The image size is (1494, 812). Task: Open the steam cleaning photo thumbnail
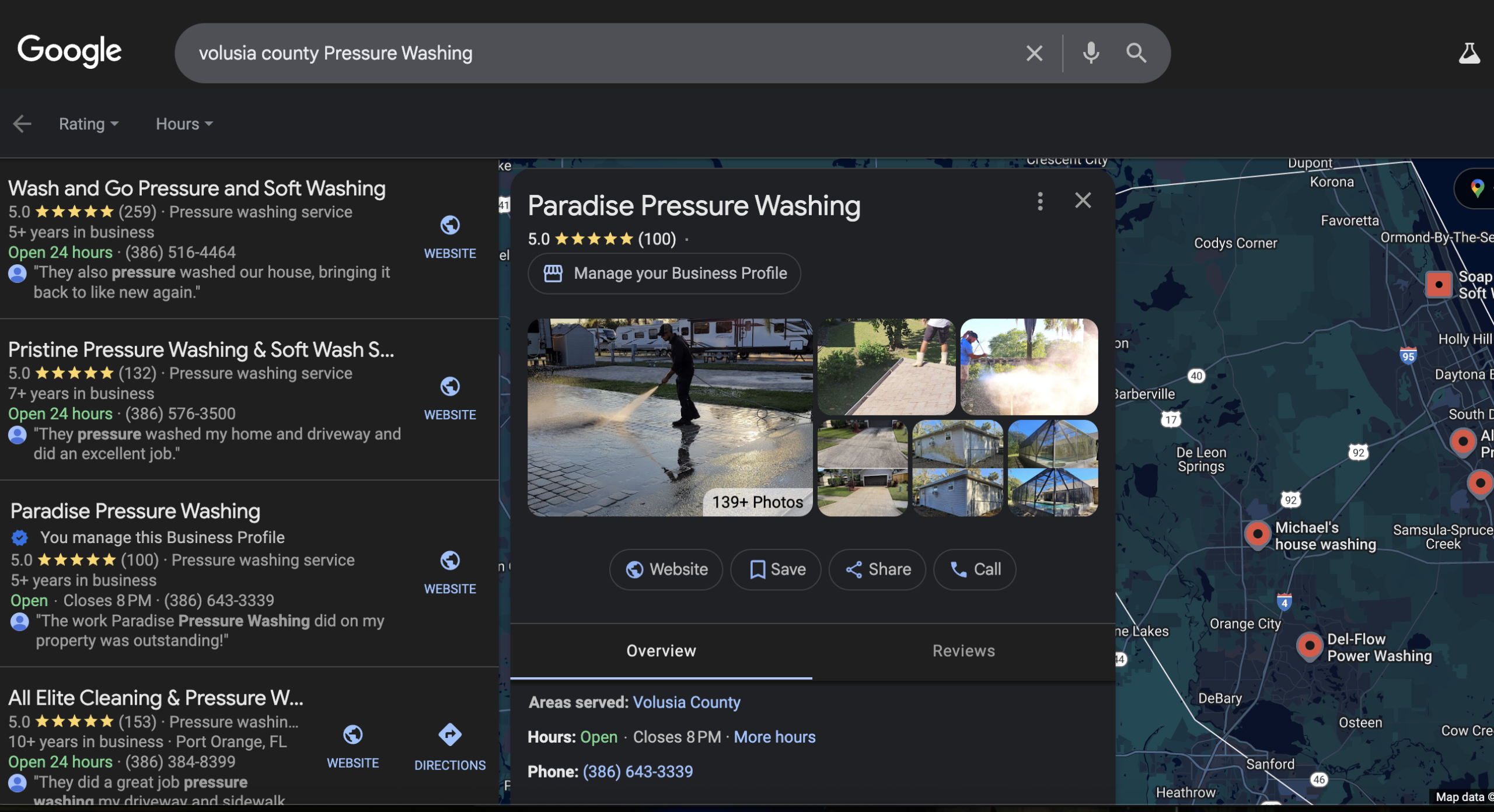point(1029,366)
